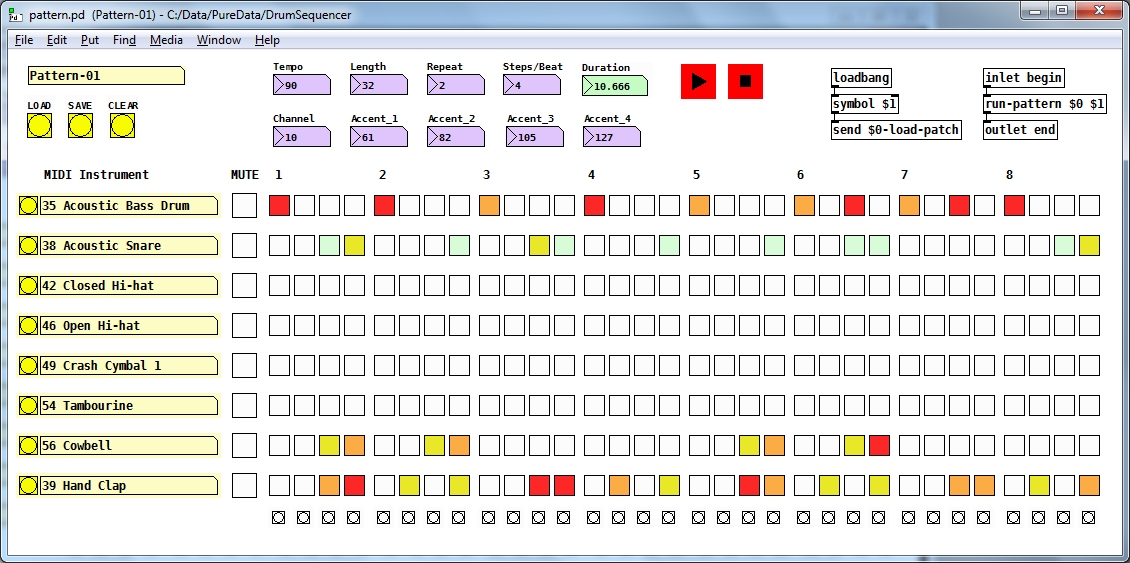
Task: Open the Help menu
Action: [x=267, y=40]
